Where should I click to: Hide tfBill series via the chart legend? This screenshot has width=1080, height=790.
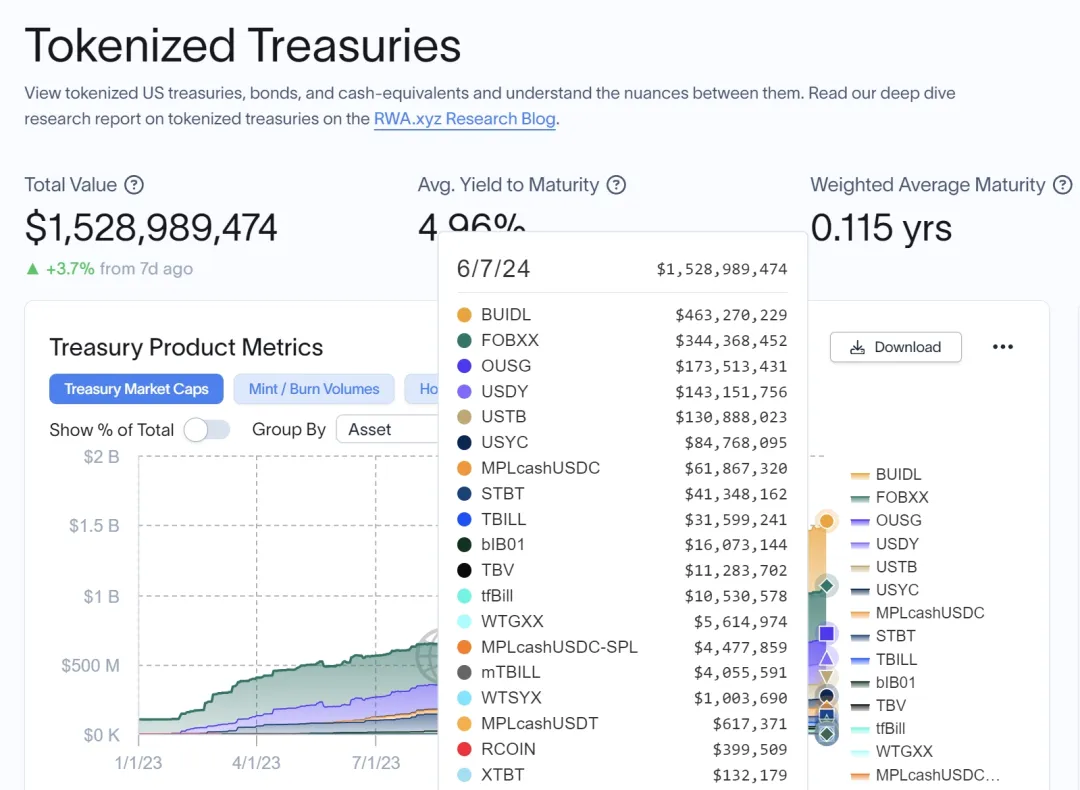(878, 728)
